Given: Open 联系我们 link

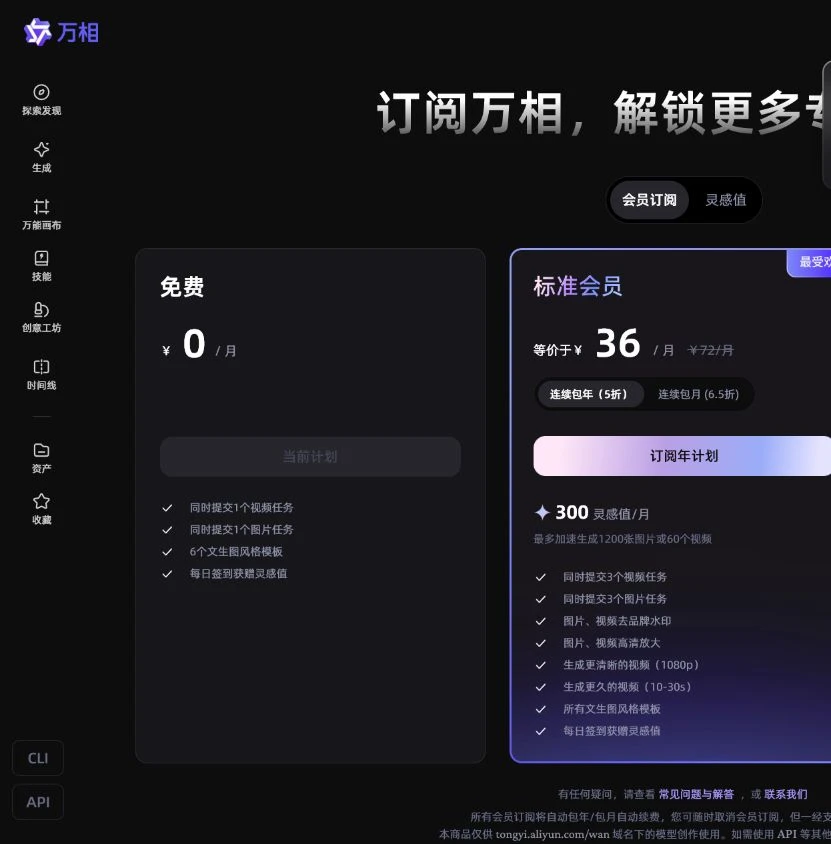Looking at the screenshot, I should tap(785, 794).
